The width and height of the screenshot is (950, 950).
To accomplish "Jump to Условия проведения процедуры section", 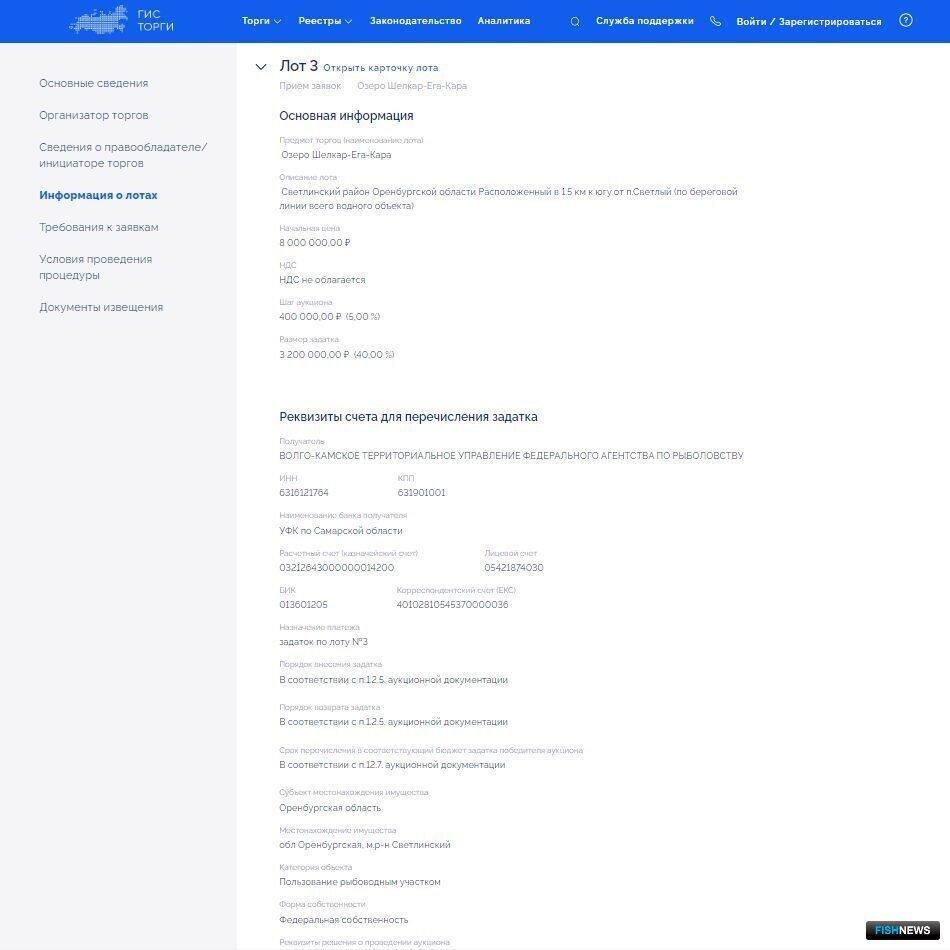I will pos(95,267).
